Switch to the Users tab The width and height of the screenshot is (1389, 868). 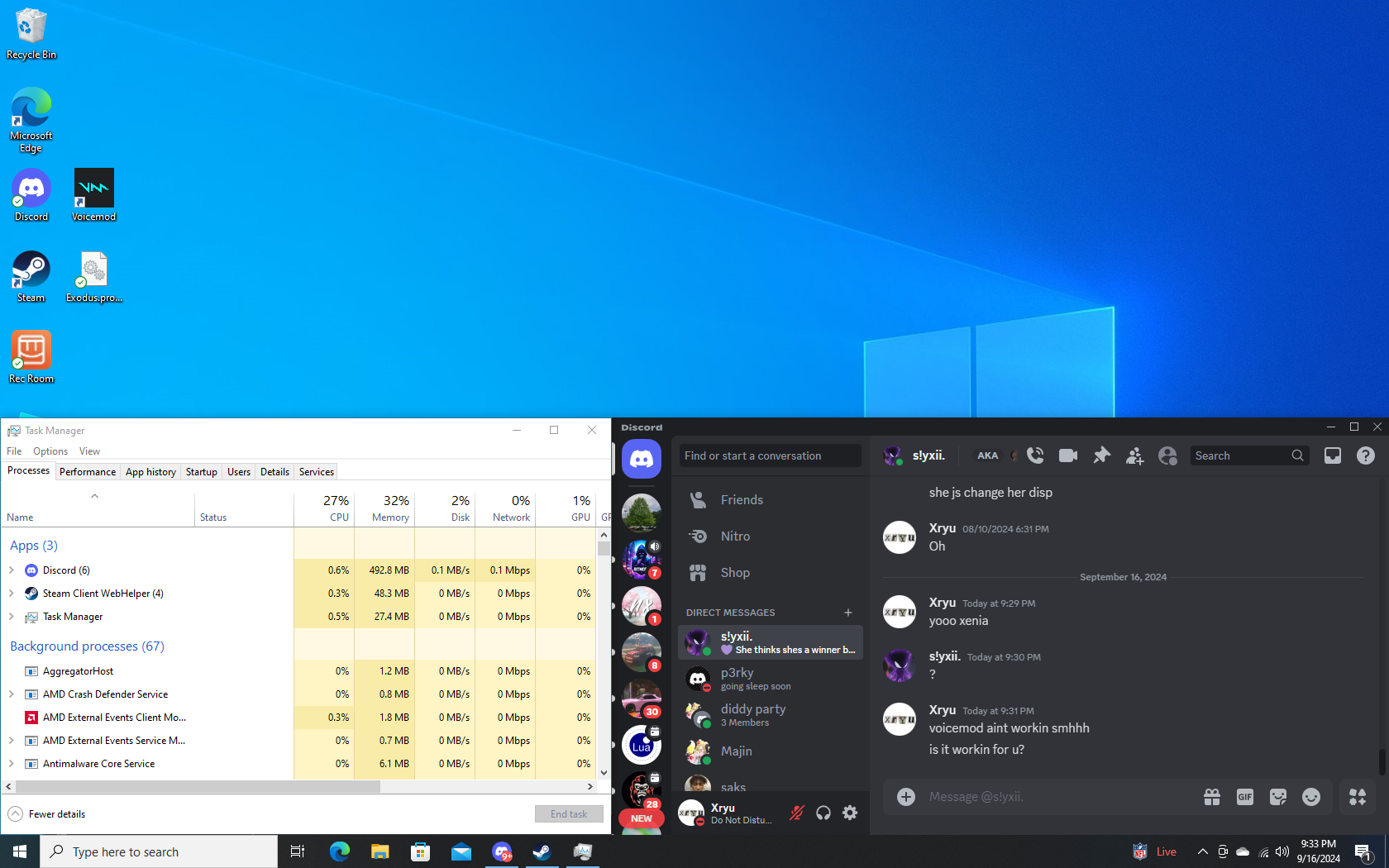tap(239, 472)
